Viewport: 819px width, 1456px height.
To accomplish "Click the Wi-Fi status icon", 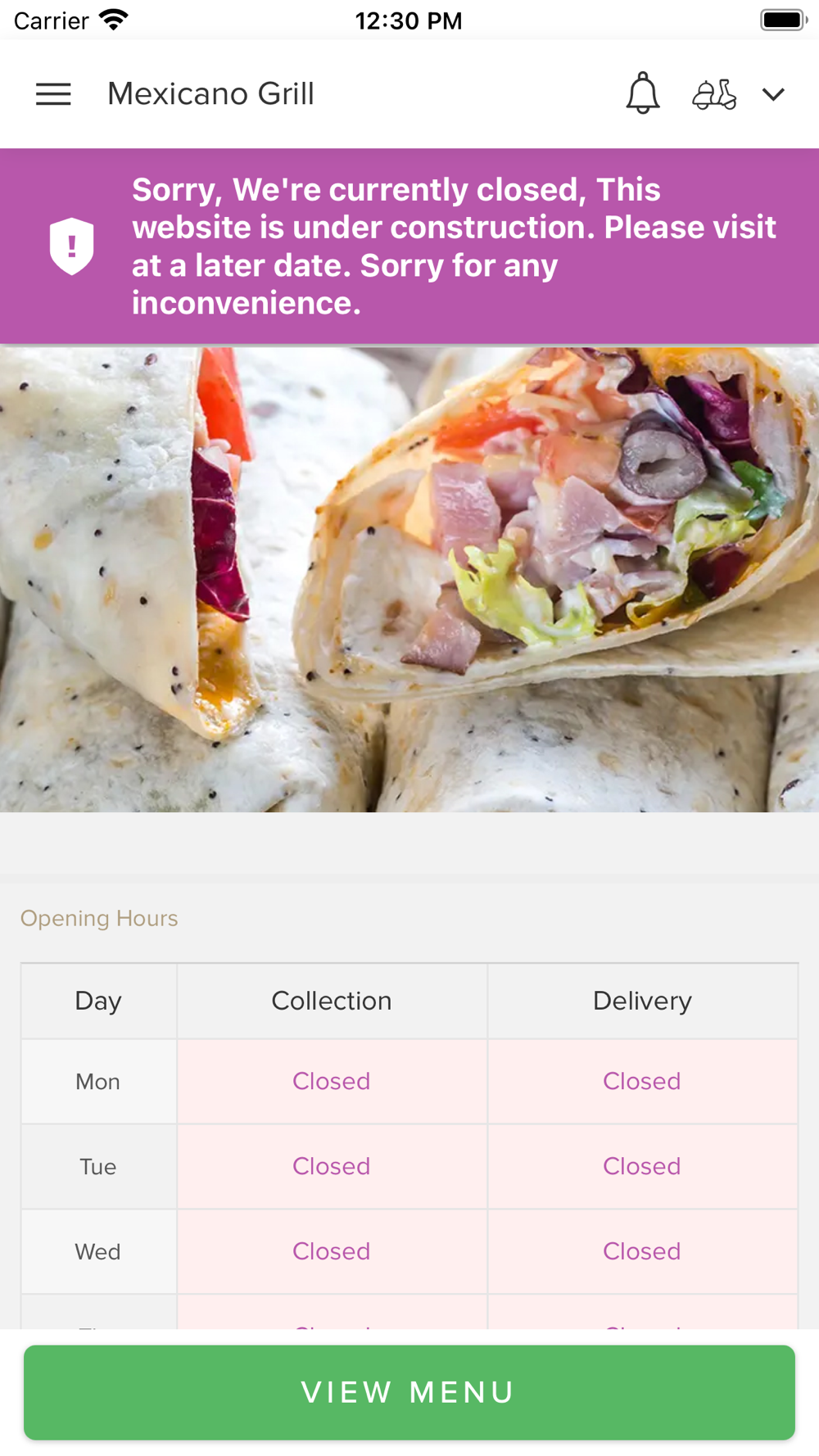I will (114, 20).
